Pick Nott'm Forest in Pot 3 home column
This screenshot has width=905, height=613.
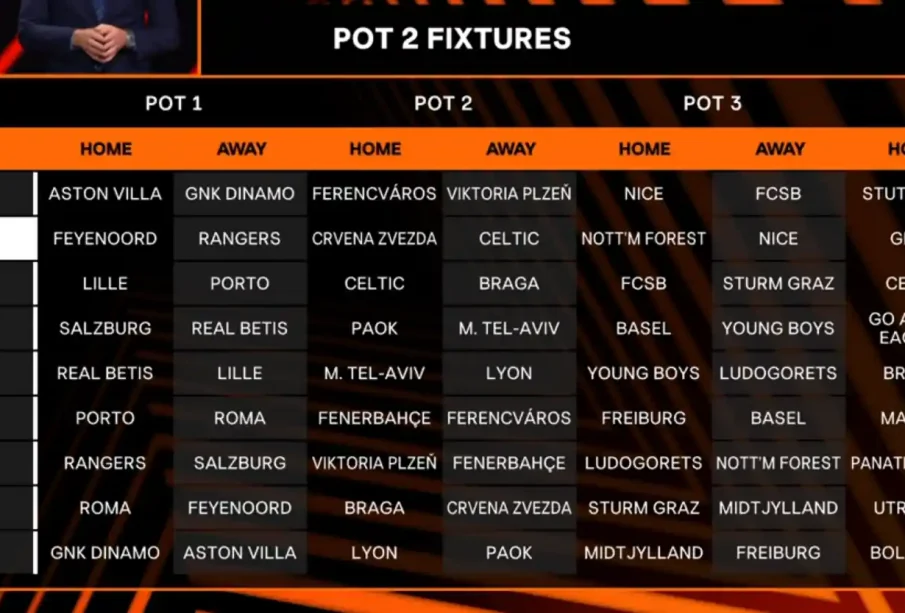644,239
